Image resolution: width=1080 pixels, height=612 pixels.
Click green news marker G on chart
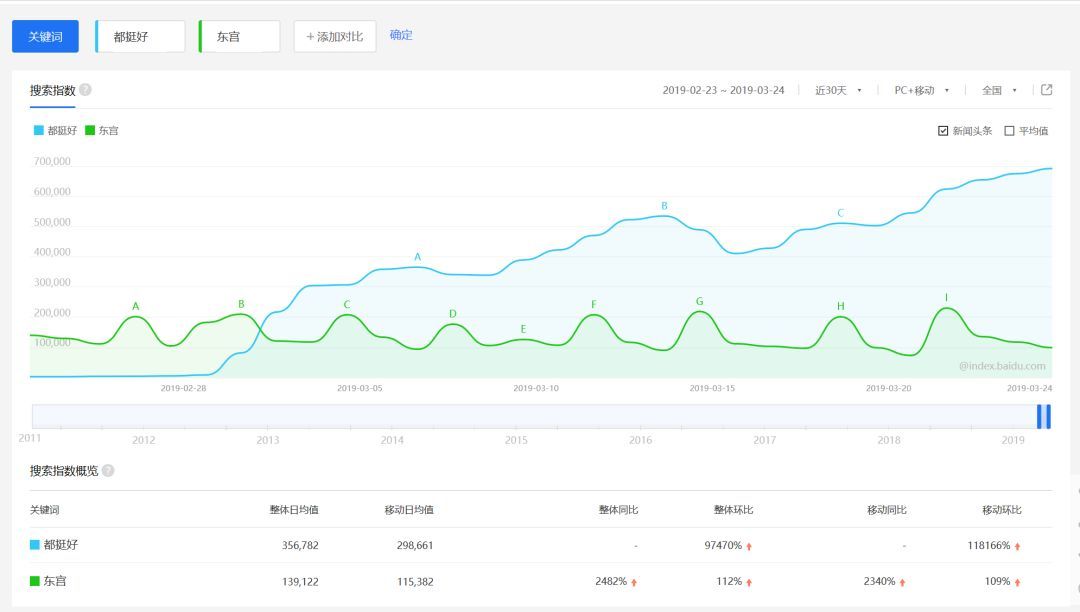click(x=699, y=302)
